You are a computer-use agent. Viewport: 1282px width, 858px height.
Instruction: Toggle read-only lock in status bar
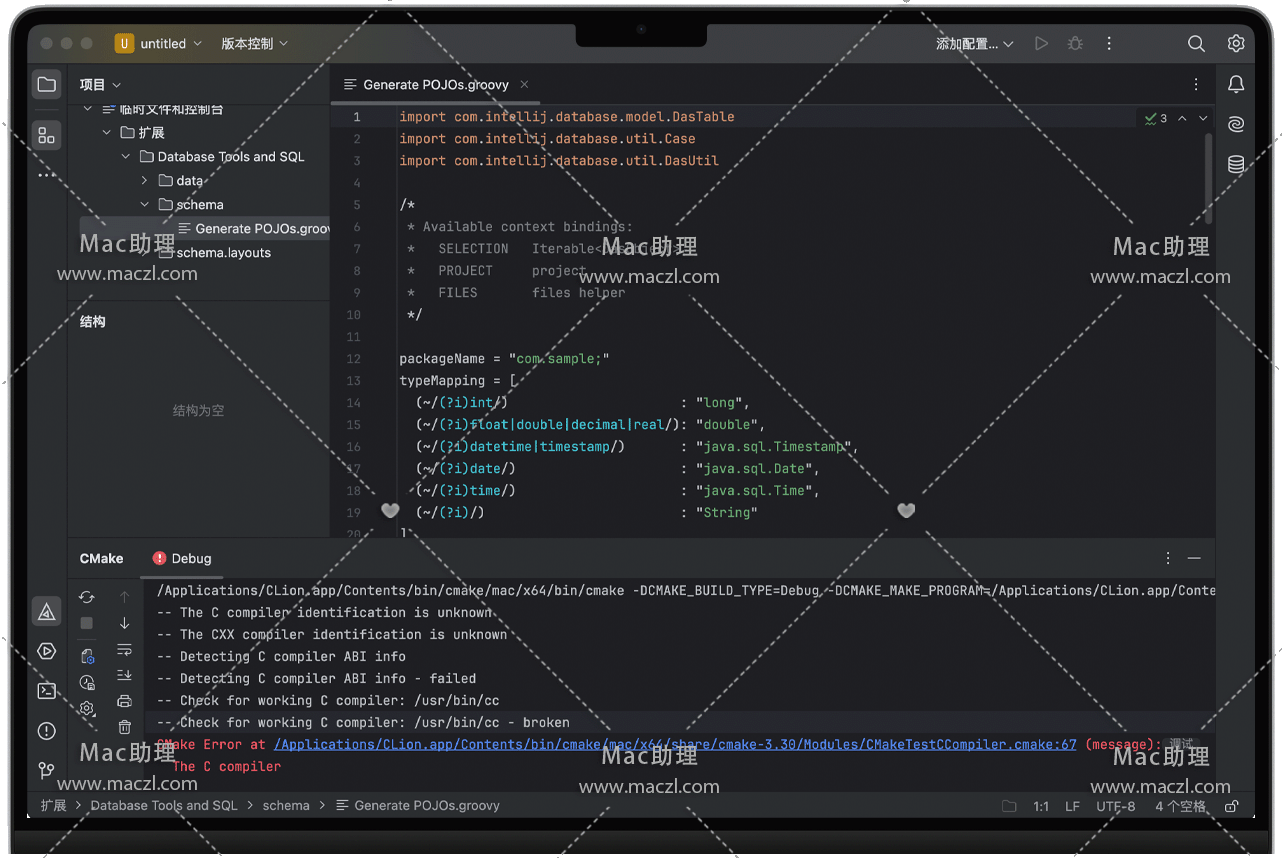click(x=1231, y=806)
